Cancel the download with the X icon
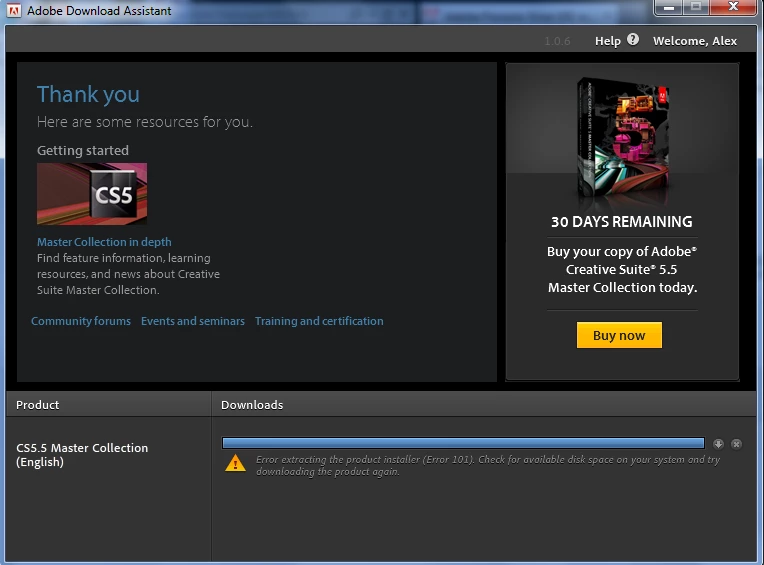The width and height of the screenshot is (764, 565). coord(736,444)
